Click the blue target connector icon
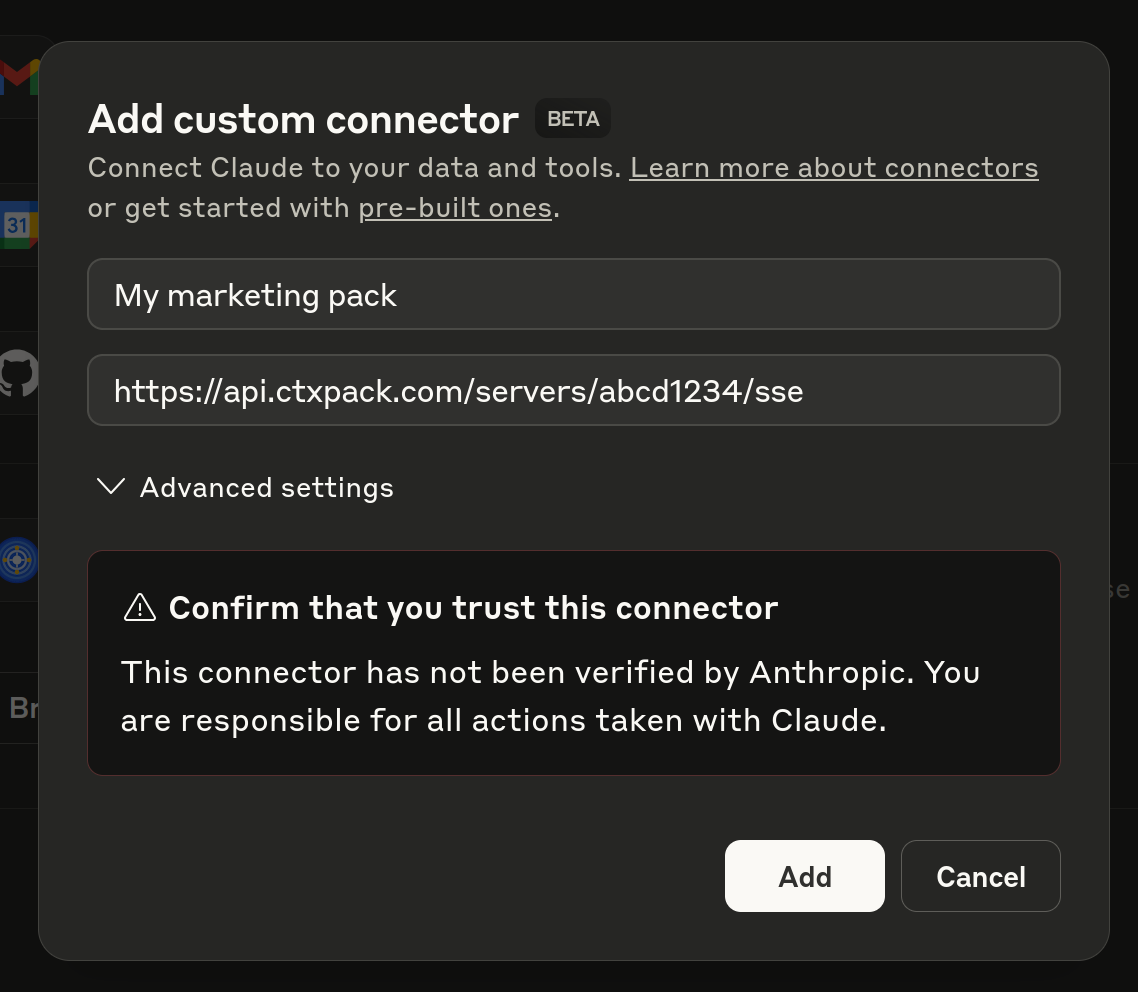 [x=20, y=559]
